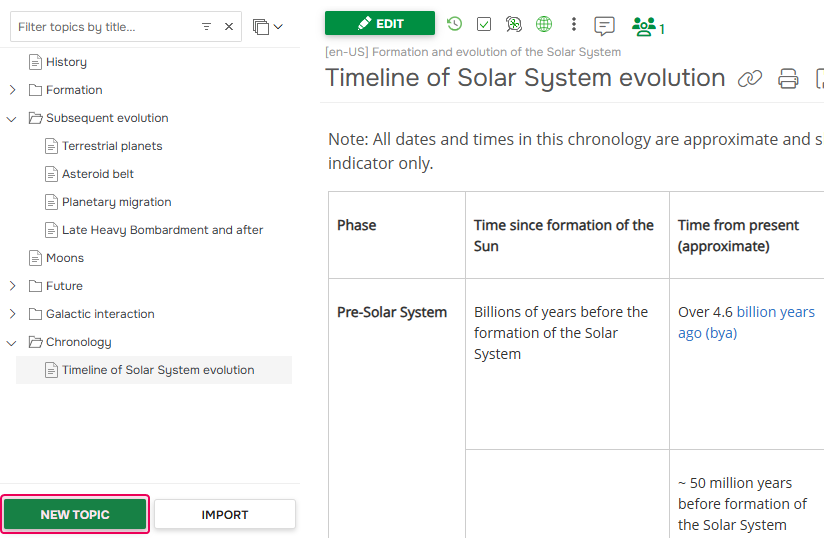Open Late Heavy Bombardment and after topic
This screenshot has height=538, width=824.
[x=162, y=230]
